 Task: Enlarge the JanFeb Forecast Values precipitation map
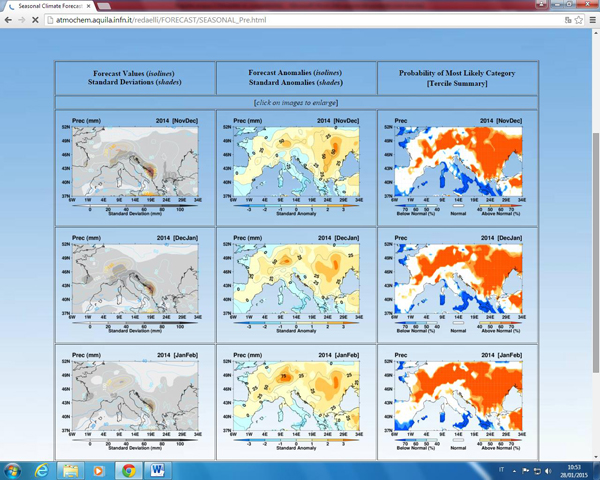[x=135, y=400]
